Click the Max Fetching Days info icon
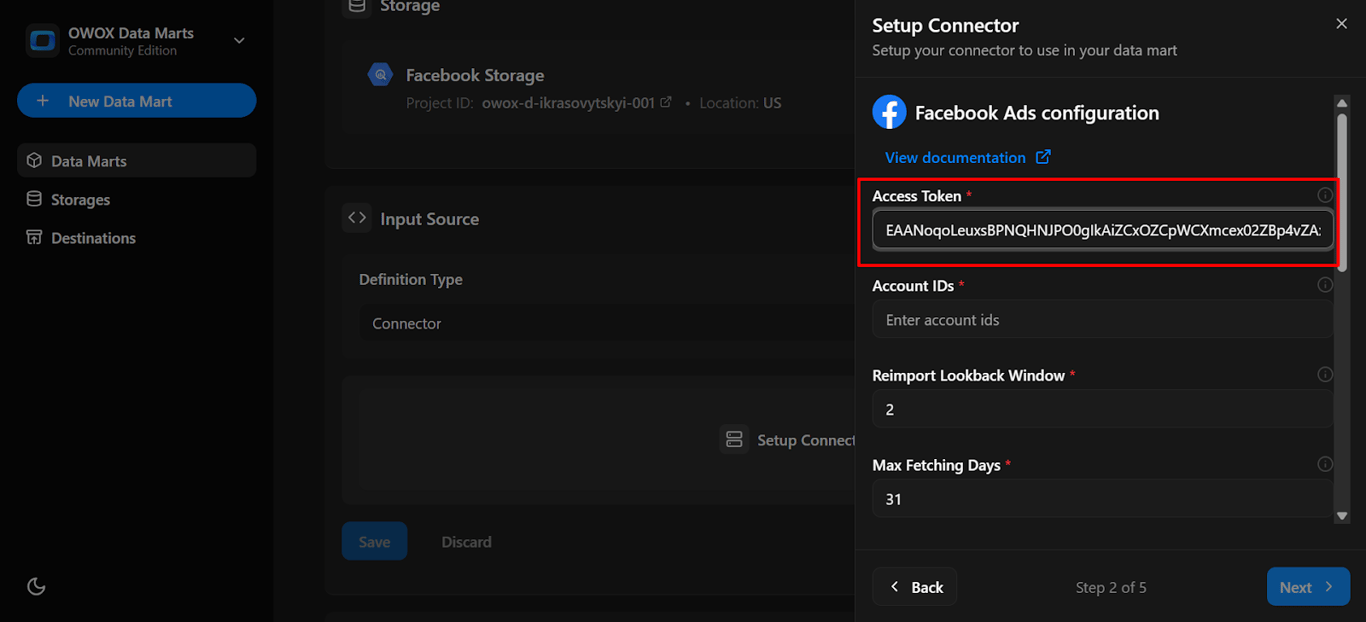Screen dimensions: 1366x622 tap(1325, 465)
